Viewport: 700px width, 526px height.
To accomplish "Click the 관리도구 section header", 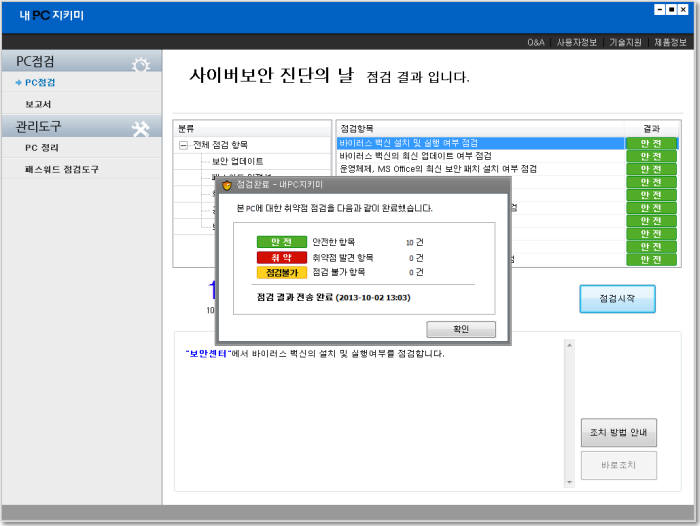I will pyautogui.click(x=81, y=126).
